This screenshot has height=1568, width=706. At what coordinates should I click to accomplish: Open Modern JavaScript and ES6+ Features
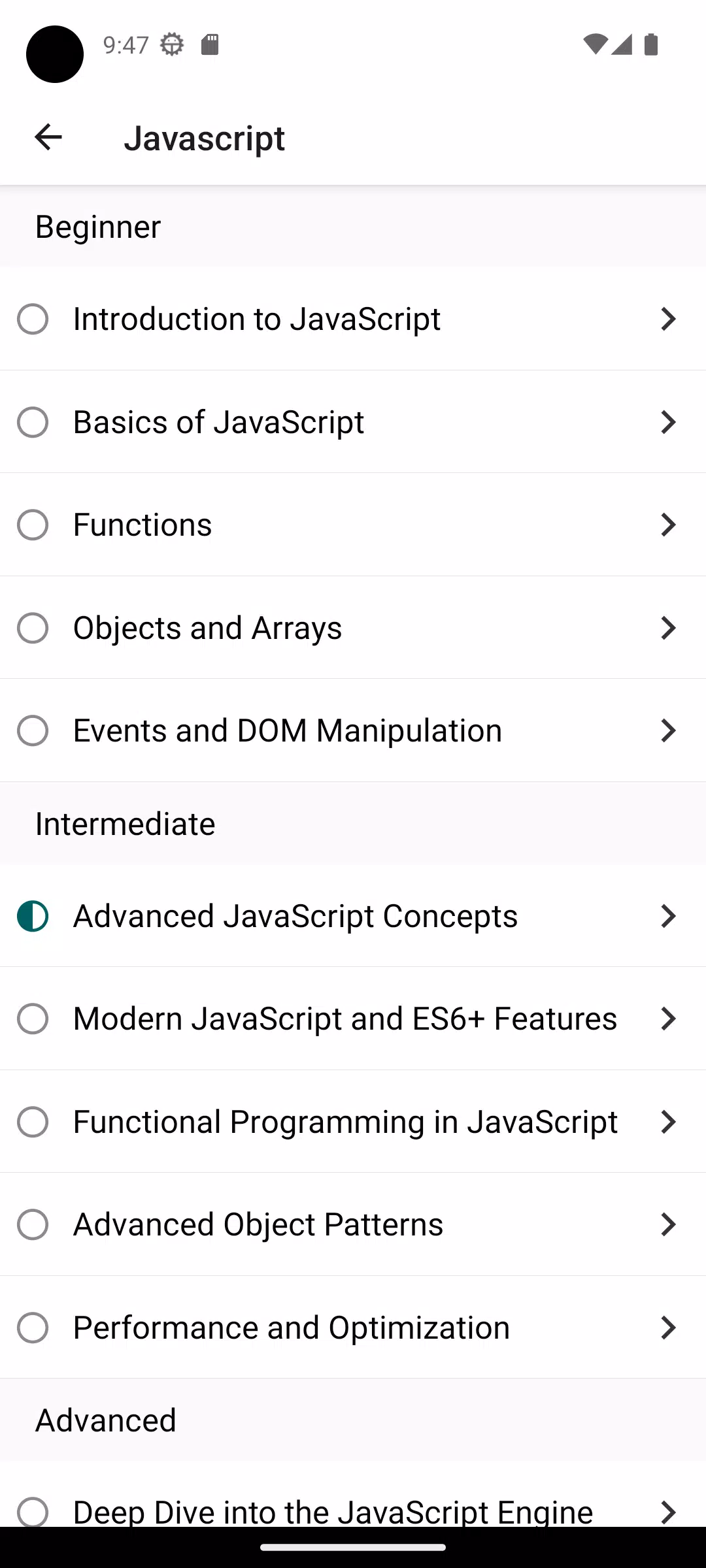(353, 1019)
